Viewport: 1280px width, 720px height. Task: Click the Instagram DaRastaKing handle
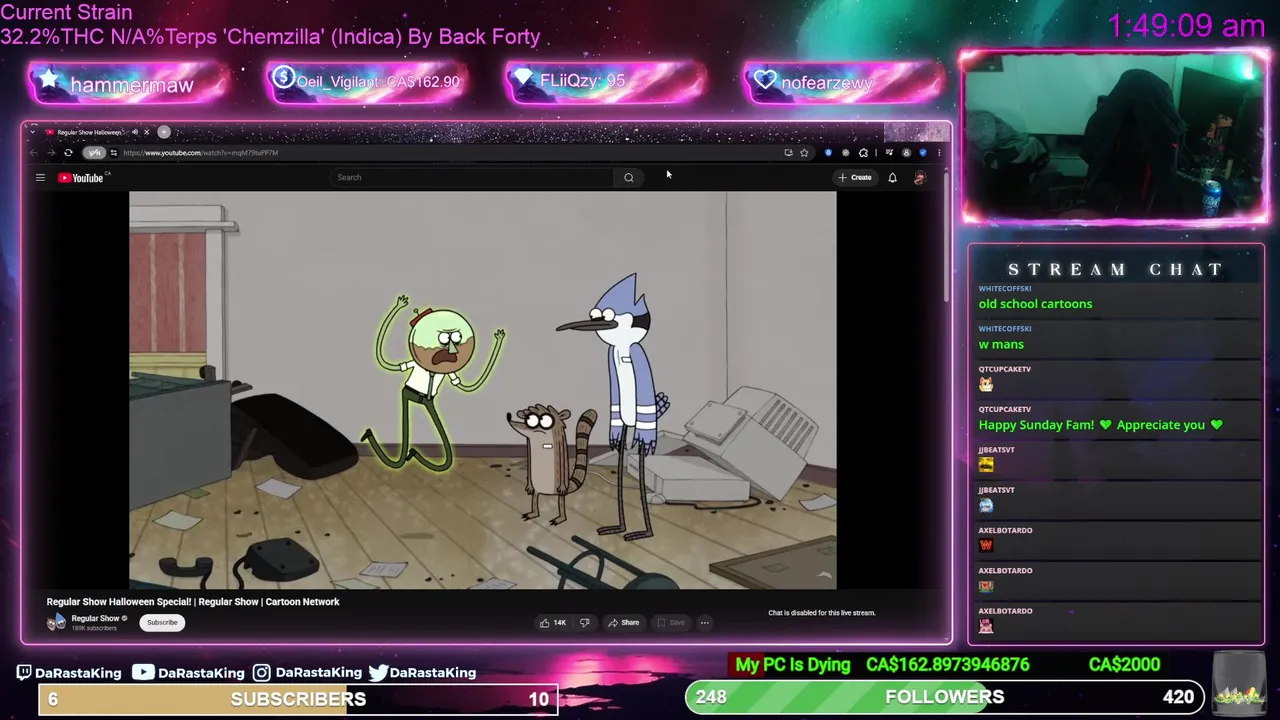[308, 673]
